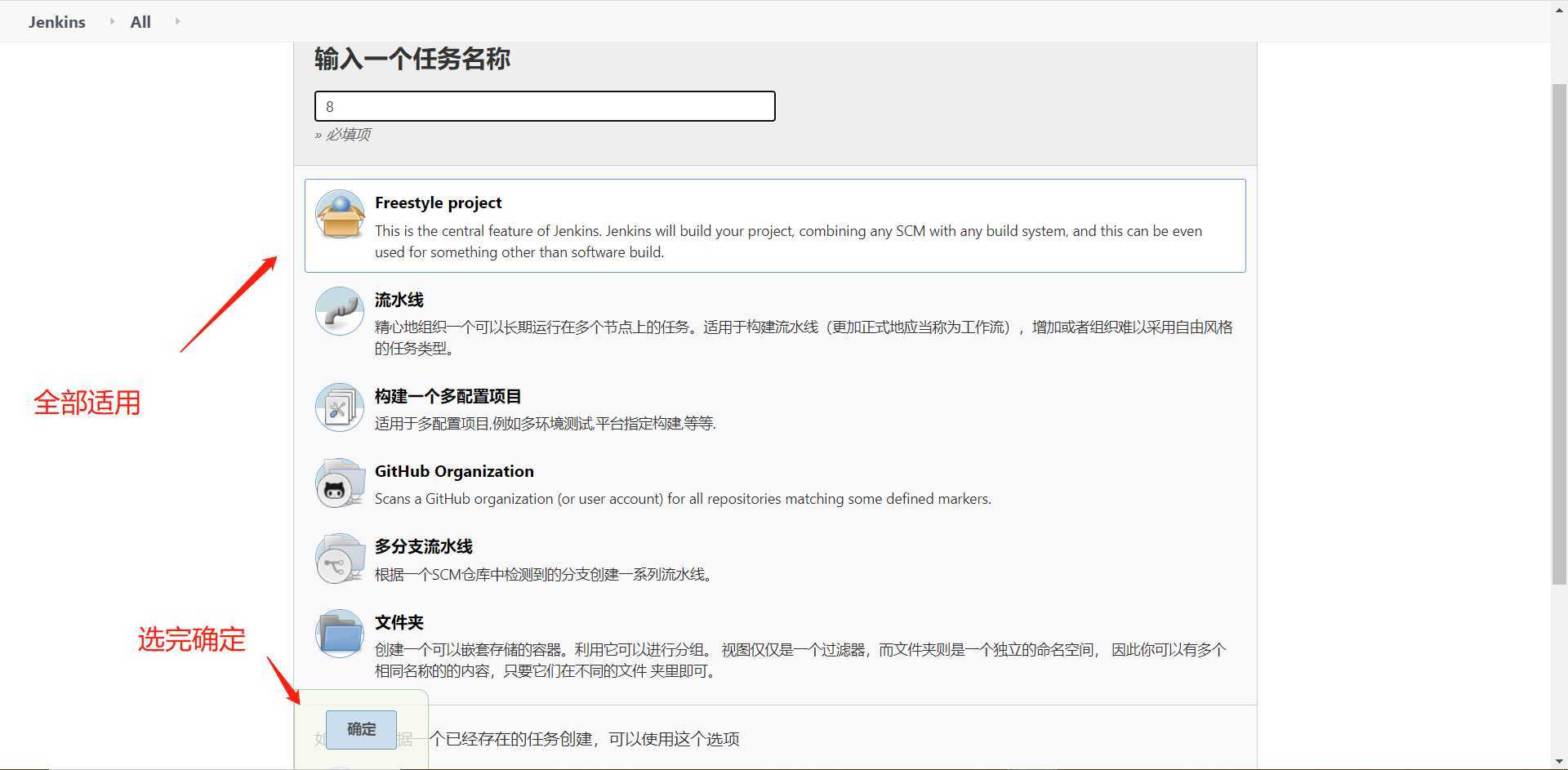The height and width of the screenshot is (770, 1568).
Task: Focus the task name input field
Action: pos(545,106)
